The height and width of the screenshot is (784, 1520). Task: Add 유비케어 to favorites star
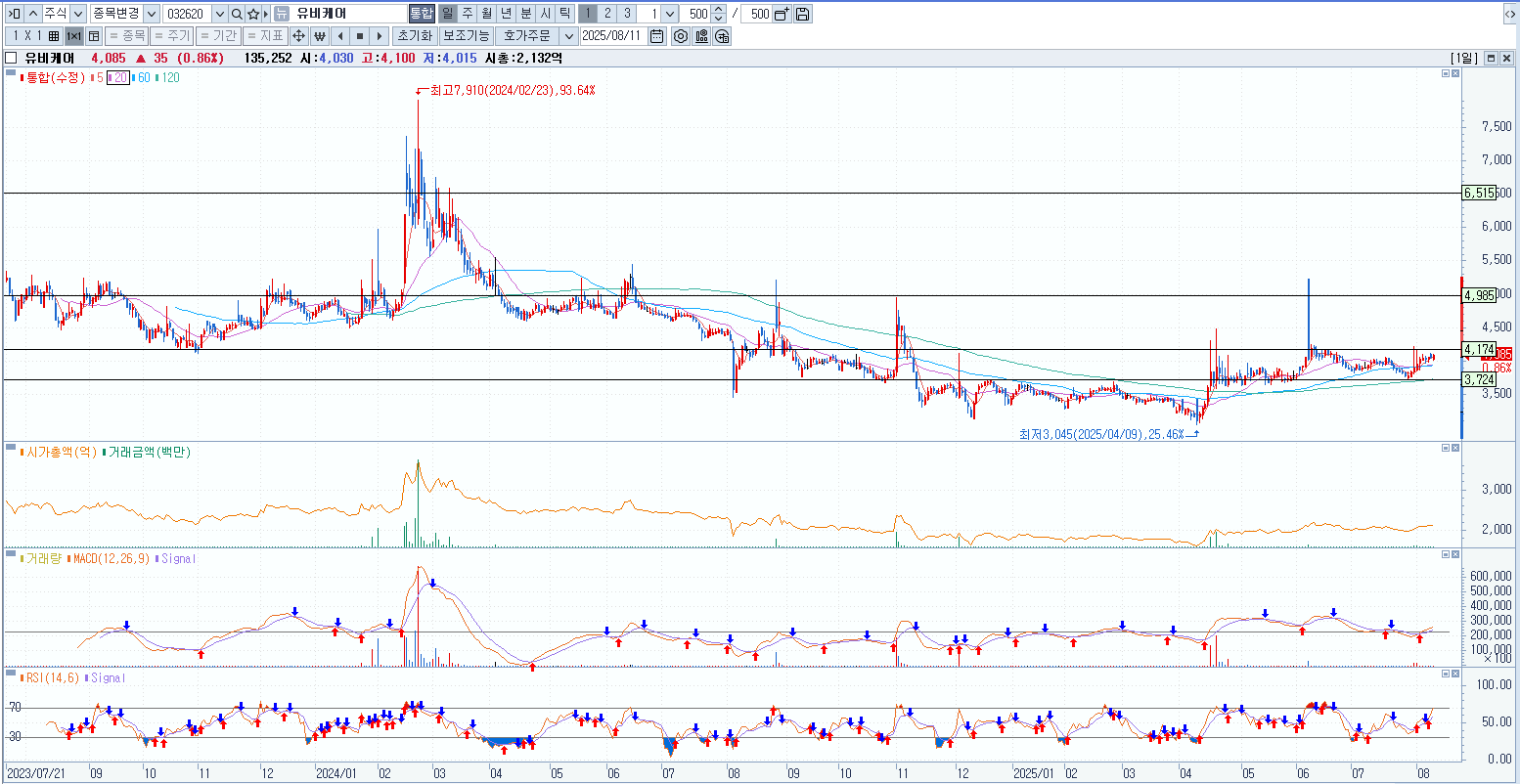pos(253,14)
